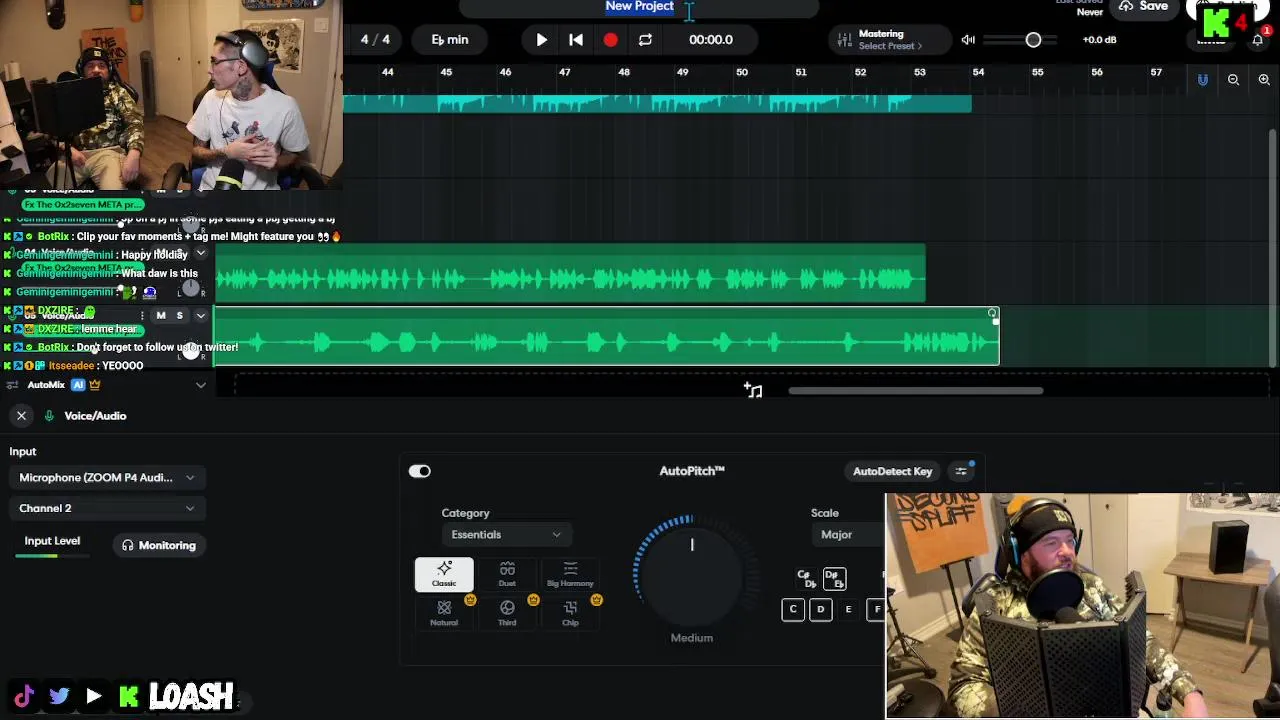
Task: Start playback with the play button
Action: click(541, 40)
